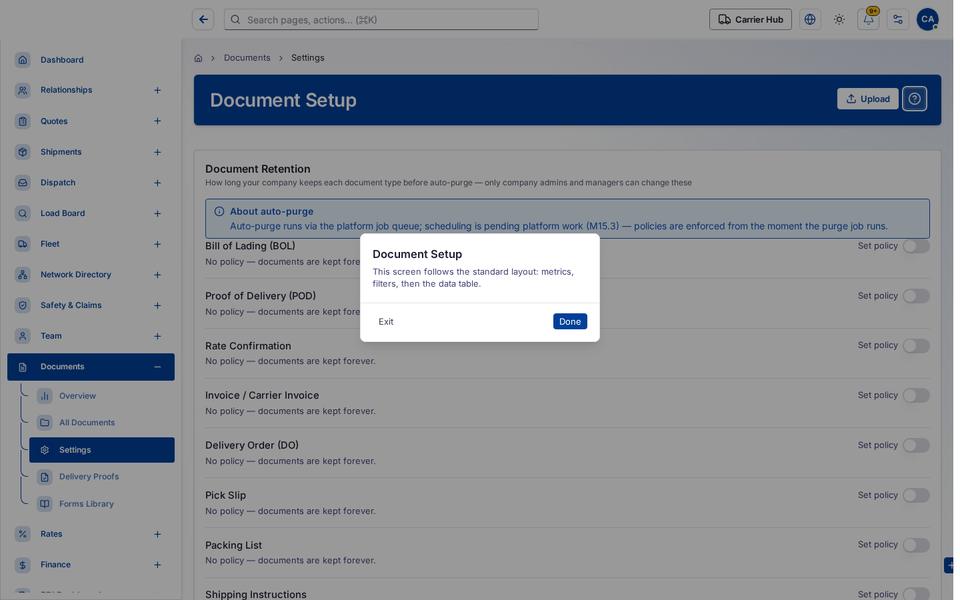Toggle Proof of Delivery policy switch
The width and height of the screenshot is (960, 600).
click(x=916, y=296)
